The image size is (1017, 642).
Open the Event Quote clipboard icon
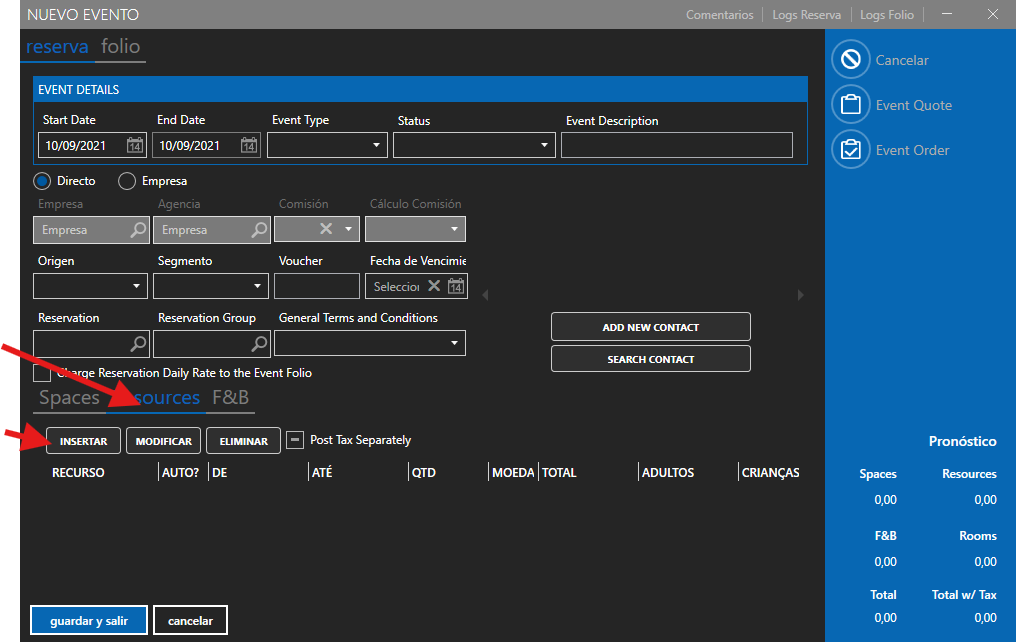(x=850, y=105)
